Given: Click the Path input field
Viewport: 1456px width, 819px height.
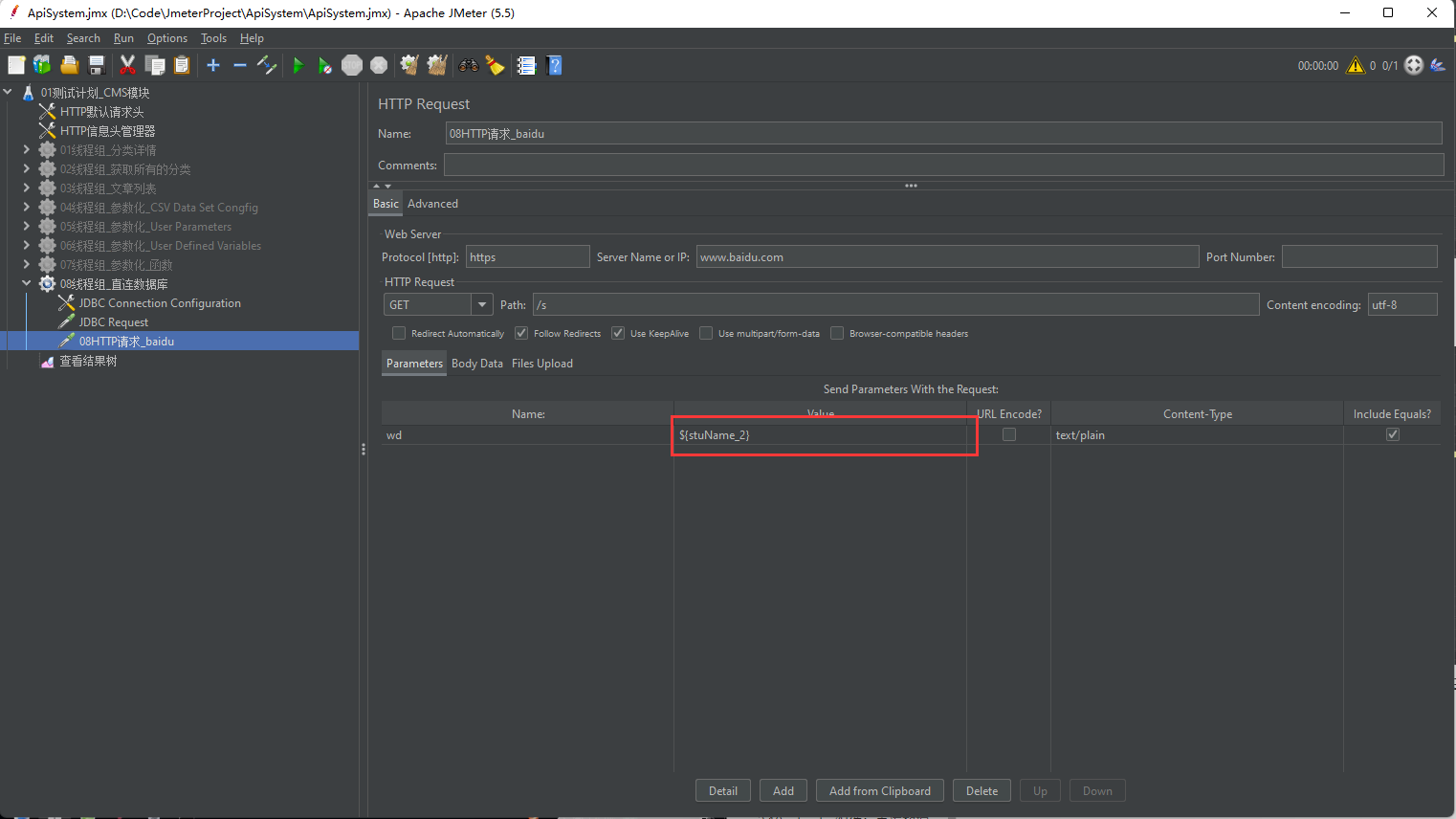Looking at the screenshot, I should click(x=895, y=304).
